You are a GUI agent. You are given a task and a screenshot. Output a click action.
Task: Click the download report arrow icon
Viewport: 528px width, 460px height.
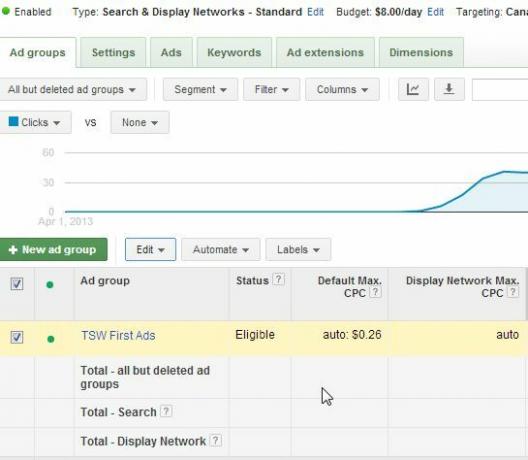point(449,90)
